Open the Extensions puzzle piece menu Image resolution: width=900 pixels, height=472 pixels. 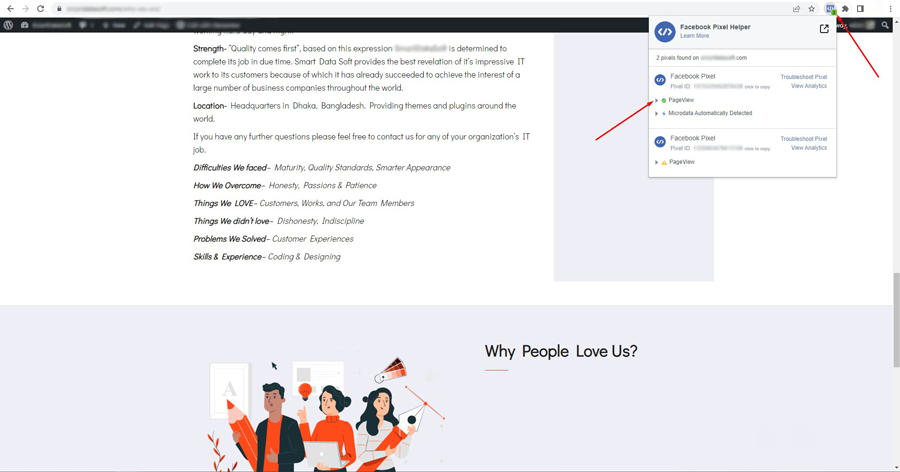(x=845, y=9)
